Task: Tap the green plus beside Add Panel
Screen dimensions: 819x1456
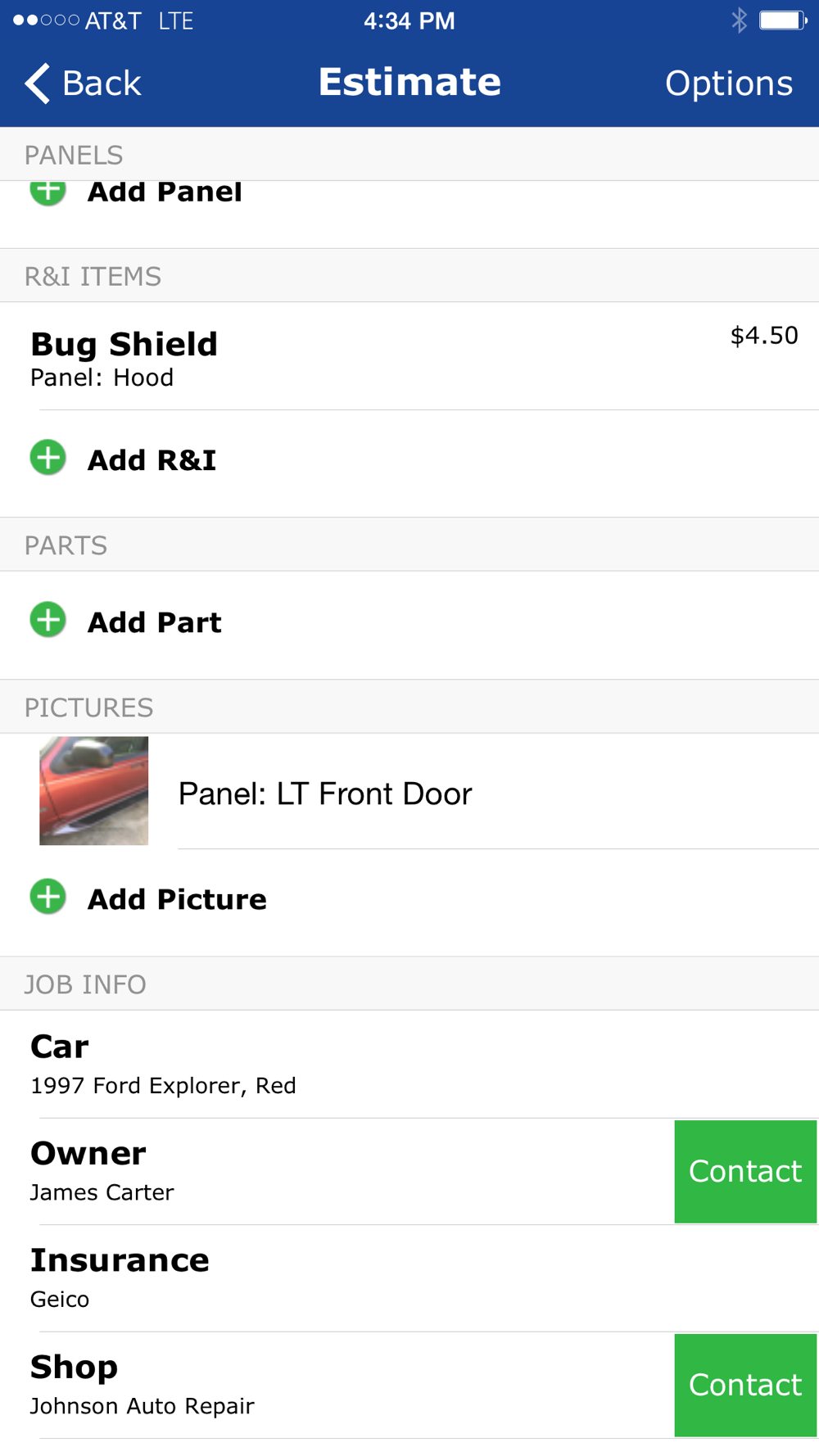Action: pos(48,192)
